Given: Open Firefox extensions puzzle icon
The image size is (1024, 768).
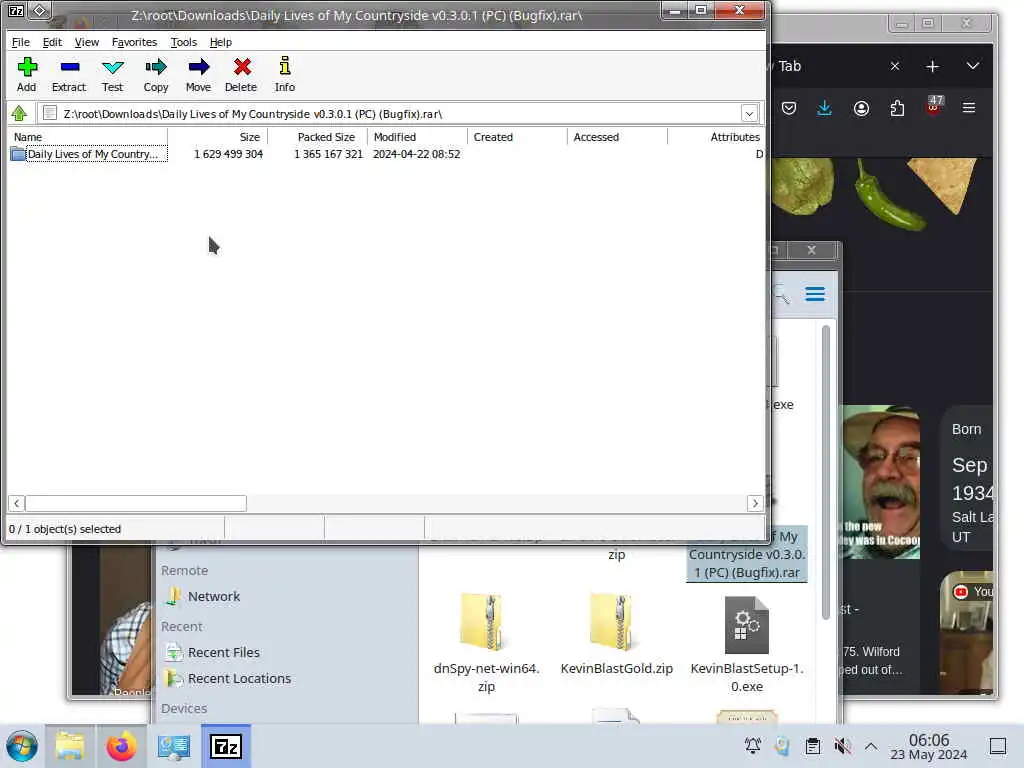Looking at the screenshot, I should coord(897,108).
